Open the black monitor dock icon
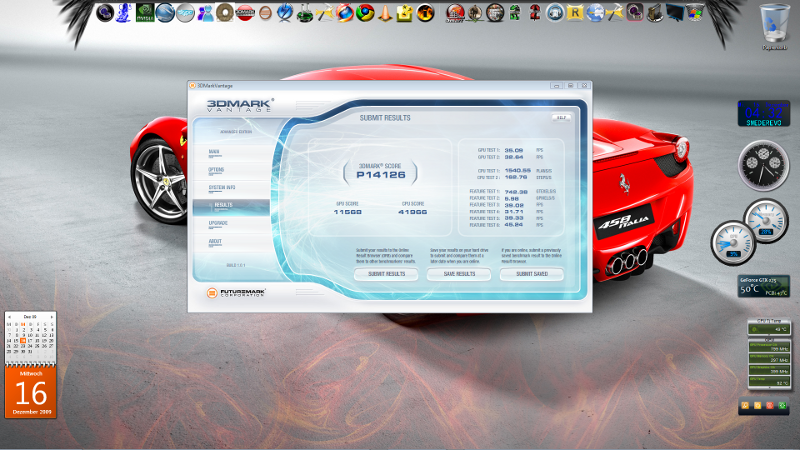This screenshot has width=800, height=450. tap(675, 13)
